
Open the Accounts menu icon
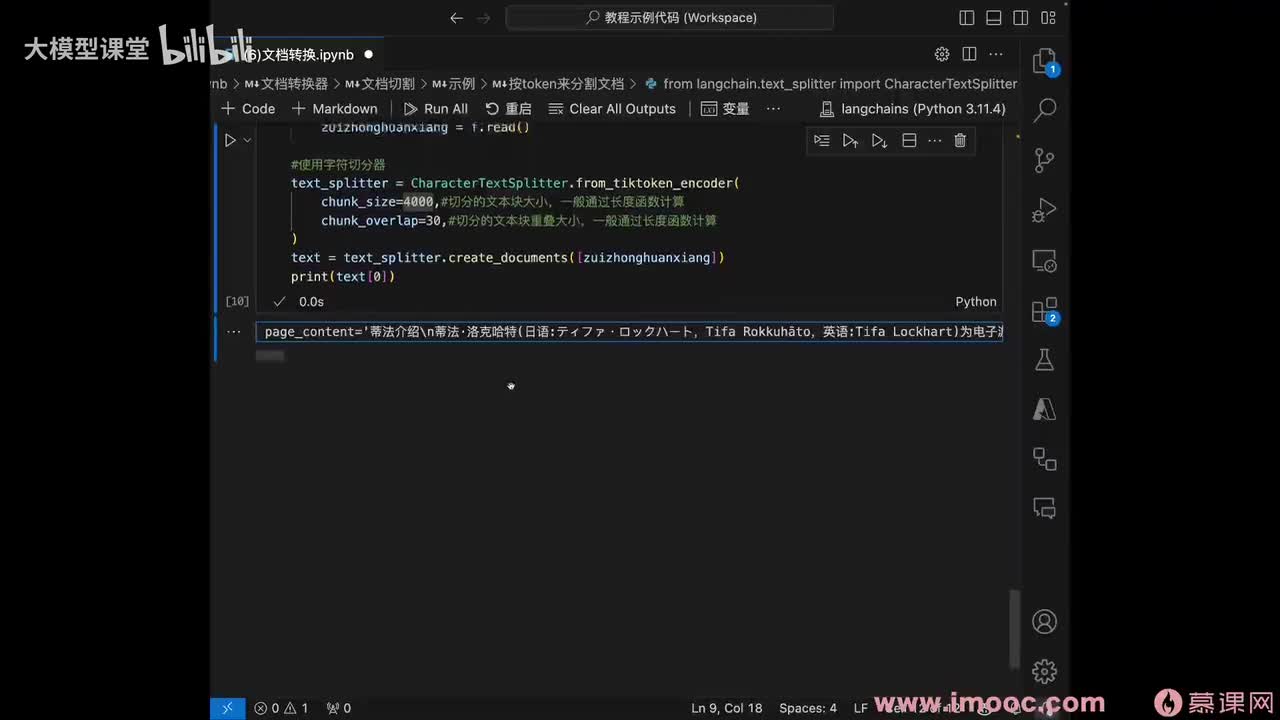click(1044, 621)
